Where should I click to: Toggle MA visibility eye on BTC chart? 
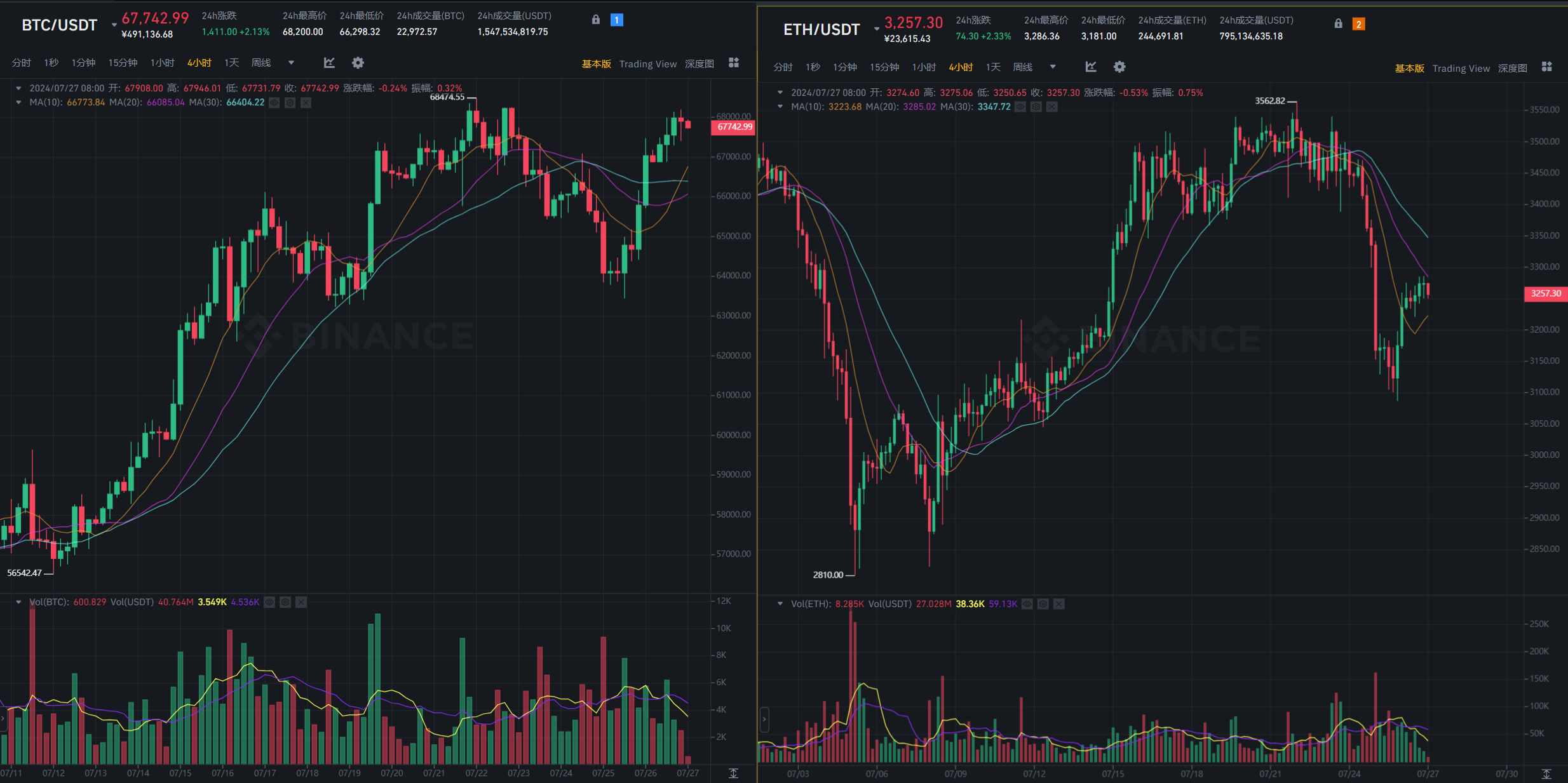(274, 103)
